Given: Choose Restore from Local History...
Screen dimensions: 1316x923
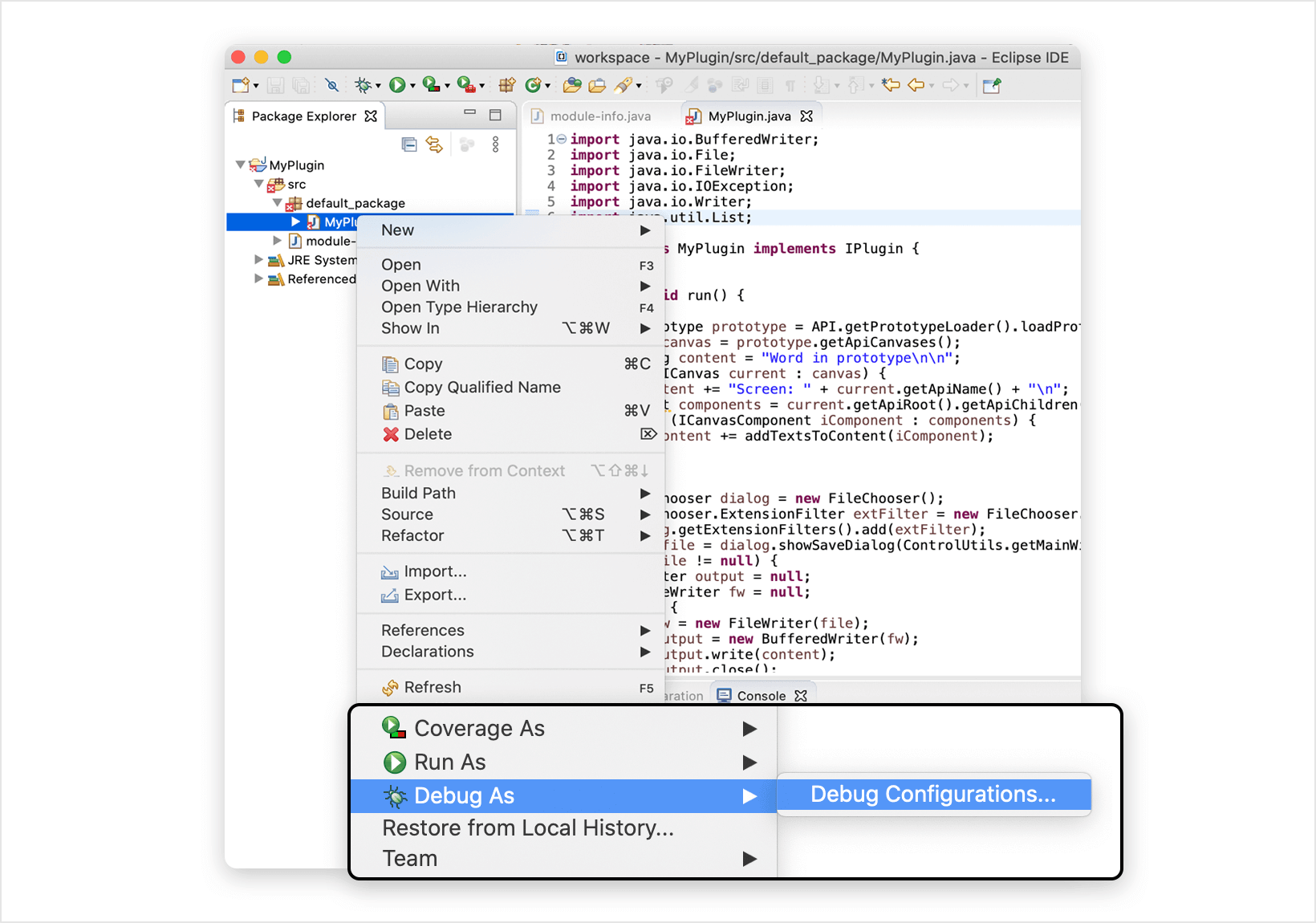Looking at the screenshot, I should pos(564,828).
